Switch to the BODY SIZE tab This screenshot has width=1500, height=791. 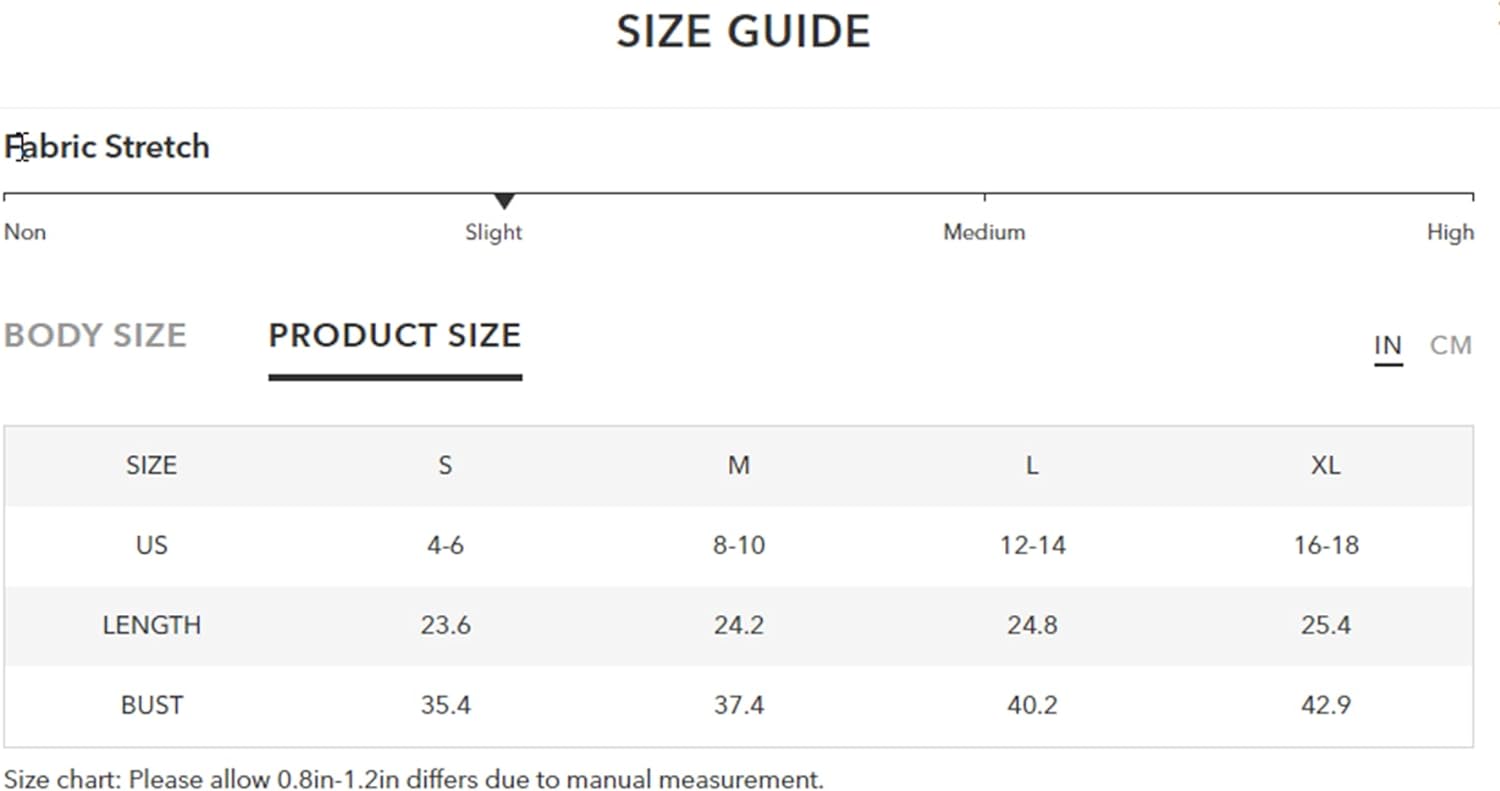(95, 335)
